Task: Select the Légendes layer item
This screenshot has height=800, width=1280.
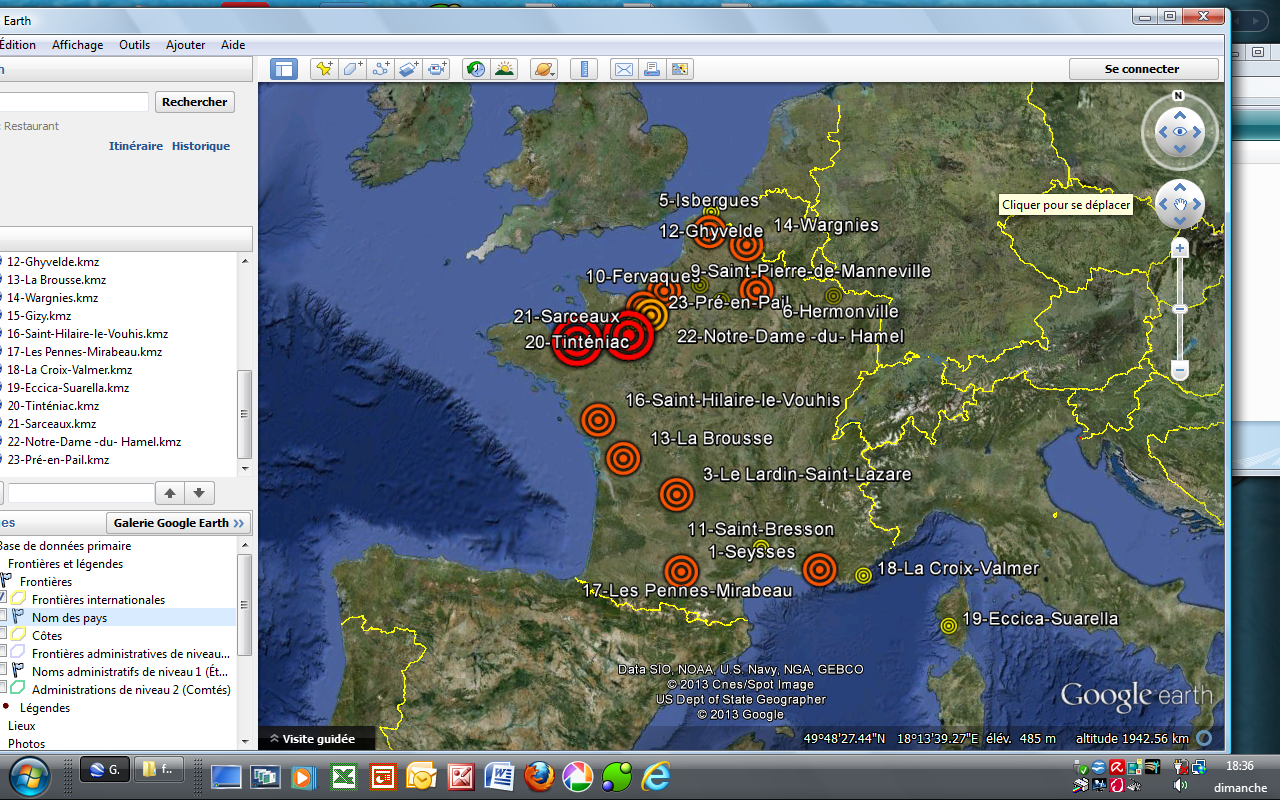Action: [45, 708]
